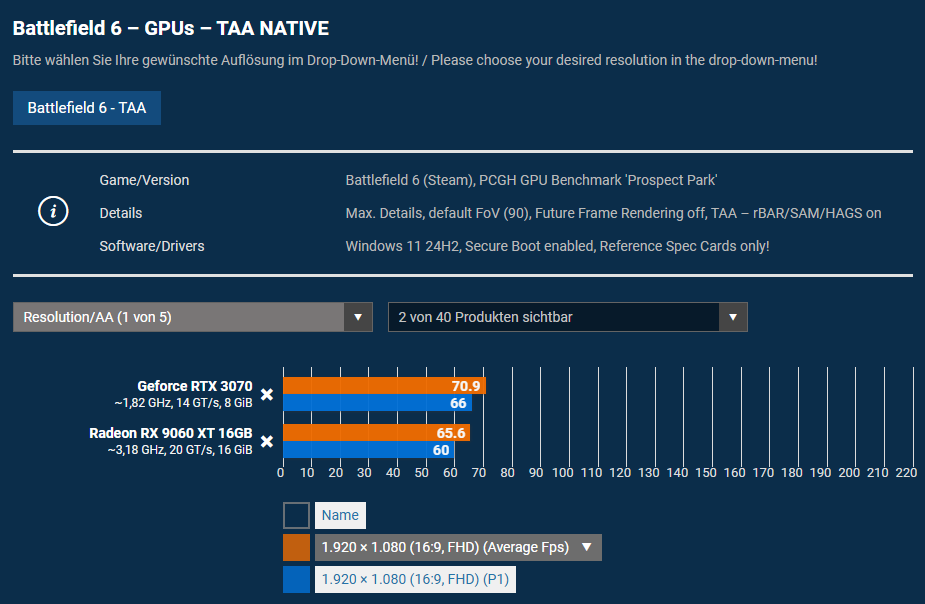Select the 1.920 × 1.080 (16:9, FHD) (P1) label

pyautogui.click(x=415, y=579)
